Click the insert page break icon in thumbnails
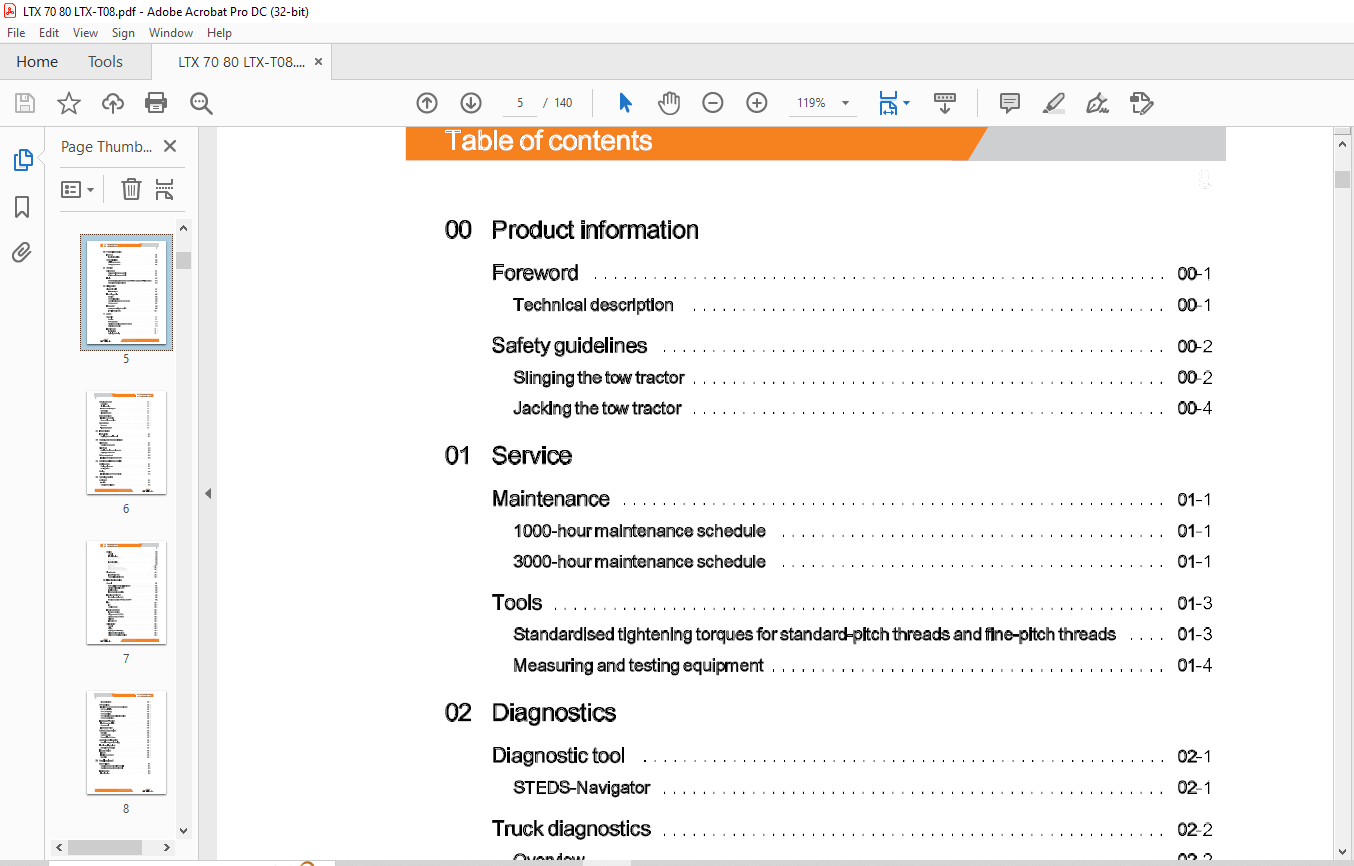The width and height of the screenshot is (1354, 866). 165,189
